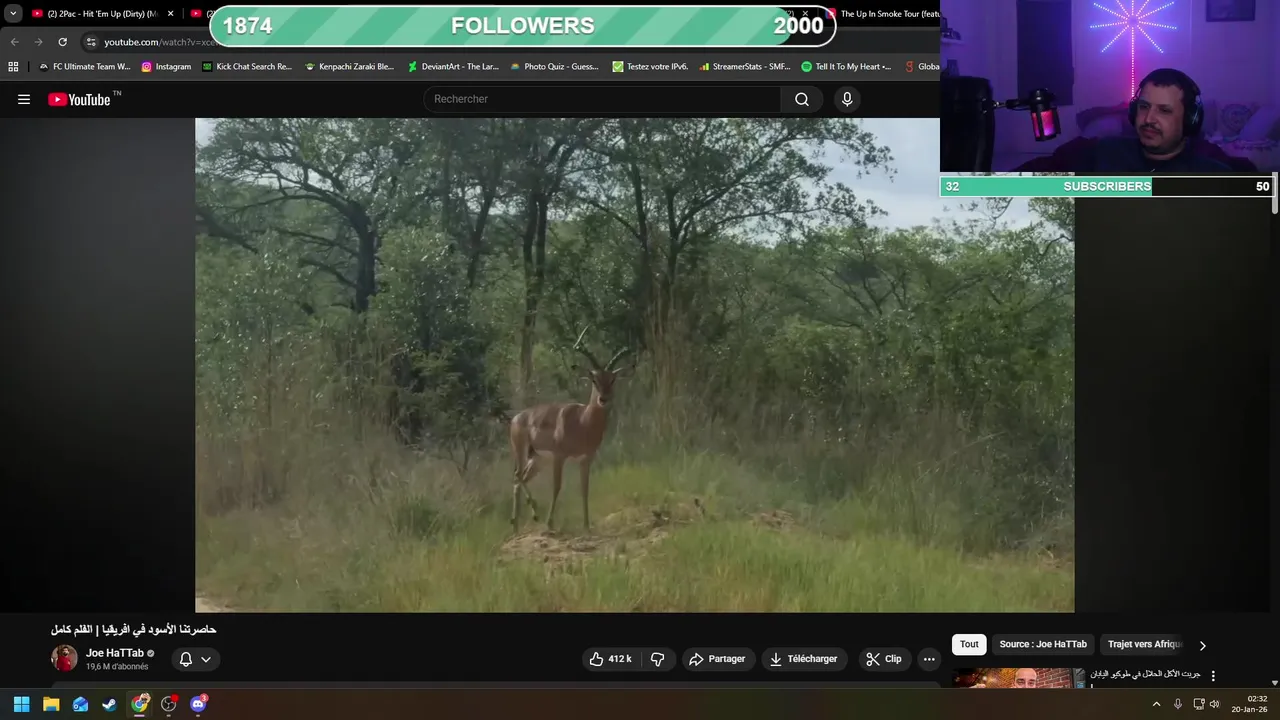
Task: Open the three-dot more actions menu
Action: 929,659
